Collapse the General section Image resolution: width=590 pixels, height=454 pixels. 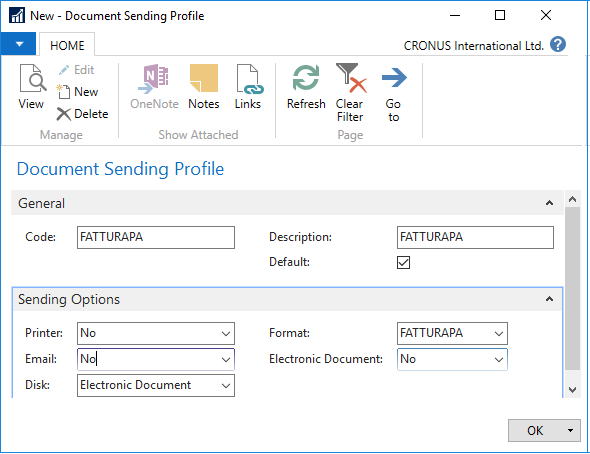(x=549, y=203)
